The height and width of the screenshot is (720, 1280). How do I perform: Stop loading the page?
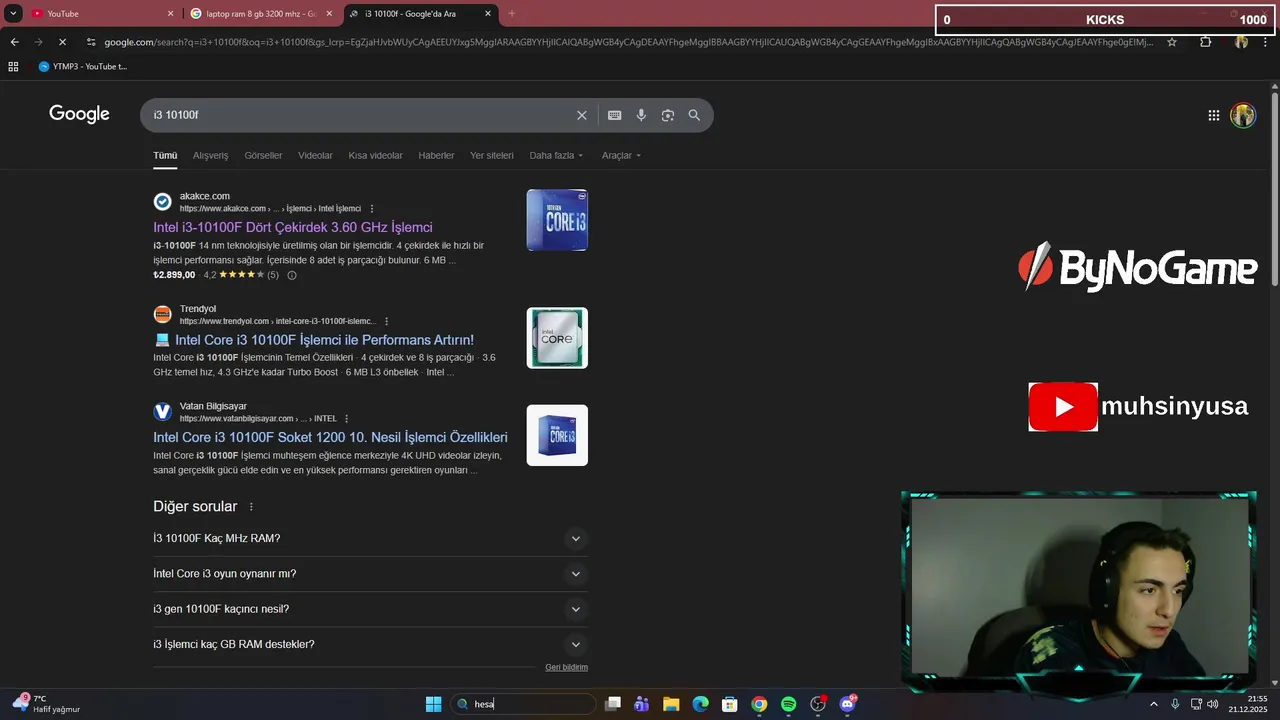(x=62, y=42)
